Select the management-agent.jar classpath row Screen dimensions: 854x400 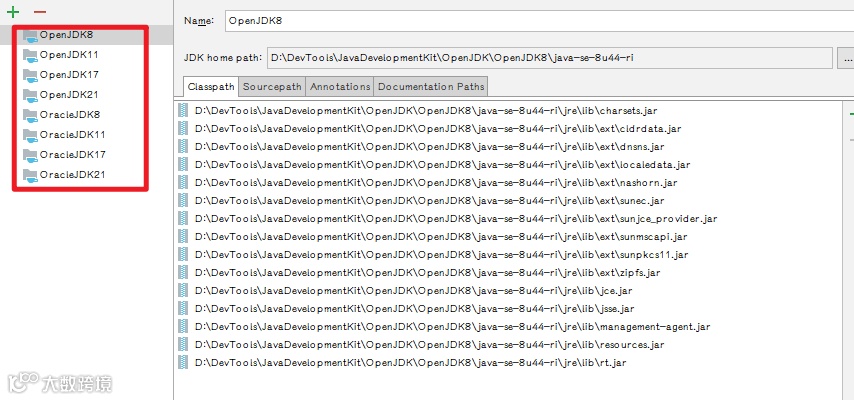(509, 326)
